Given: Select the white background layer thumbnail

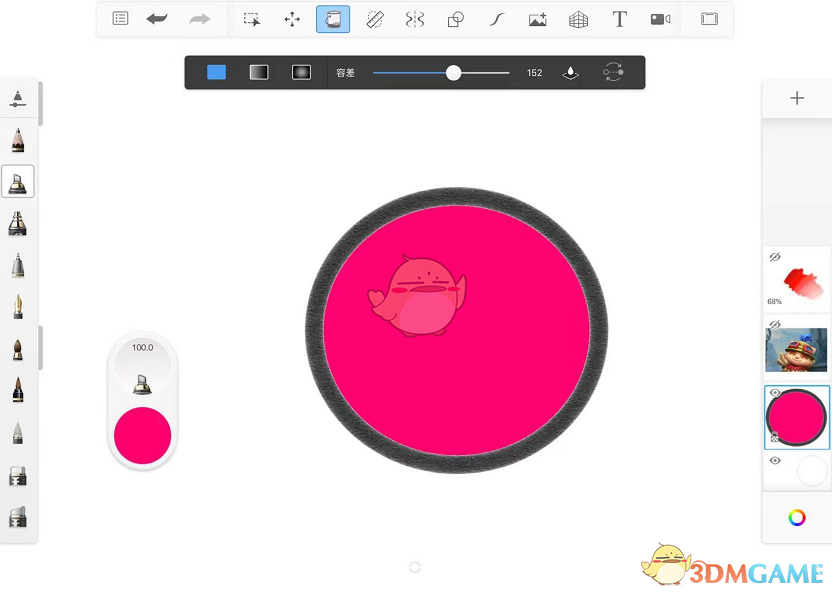Looking at the screenshot, I should [811, 470].
